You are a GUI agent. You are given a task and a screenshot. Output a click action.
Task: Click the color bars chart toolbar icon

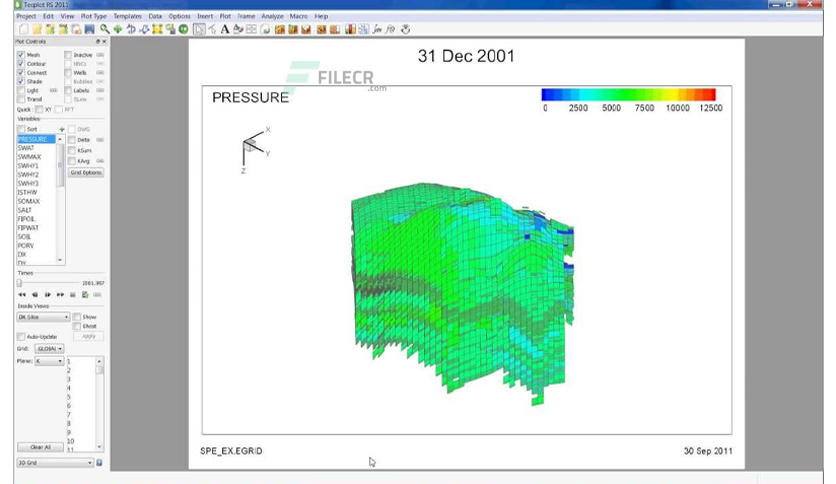coord(350,29)
